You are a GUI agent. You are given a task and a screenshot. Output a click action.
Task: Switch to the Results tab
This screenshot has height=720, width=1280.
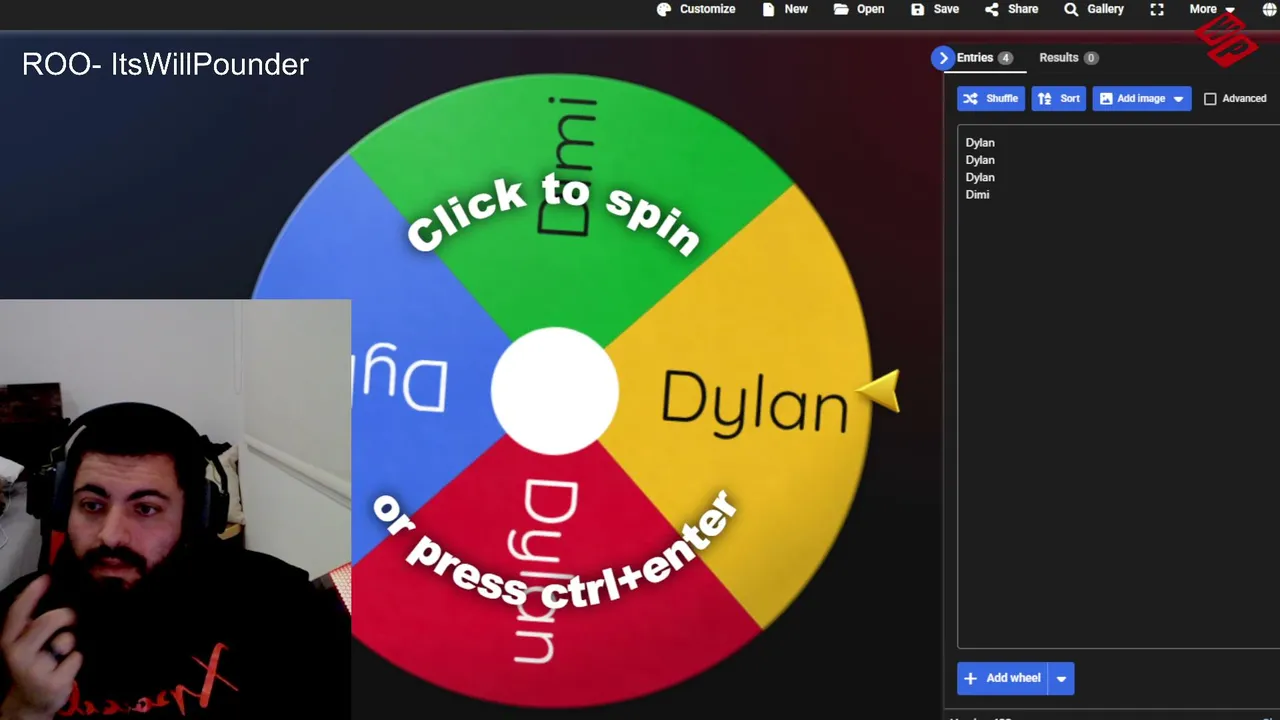(x=1068, y=58)
